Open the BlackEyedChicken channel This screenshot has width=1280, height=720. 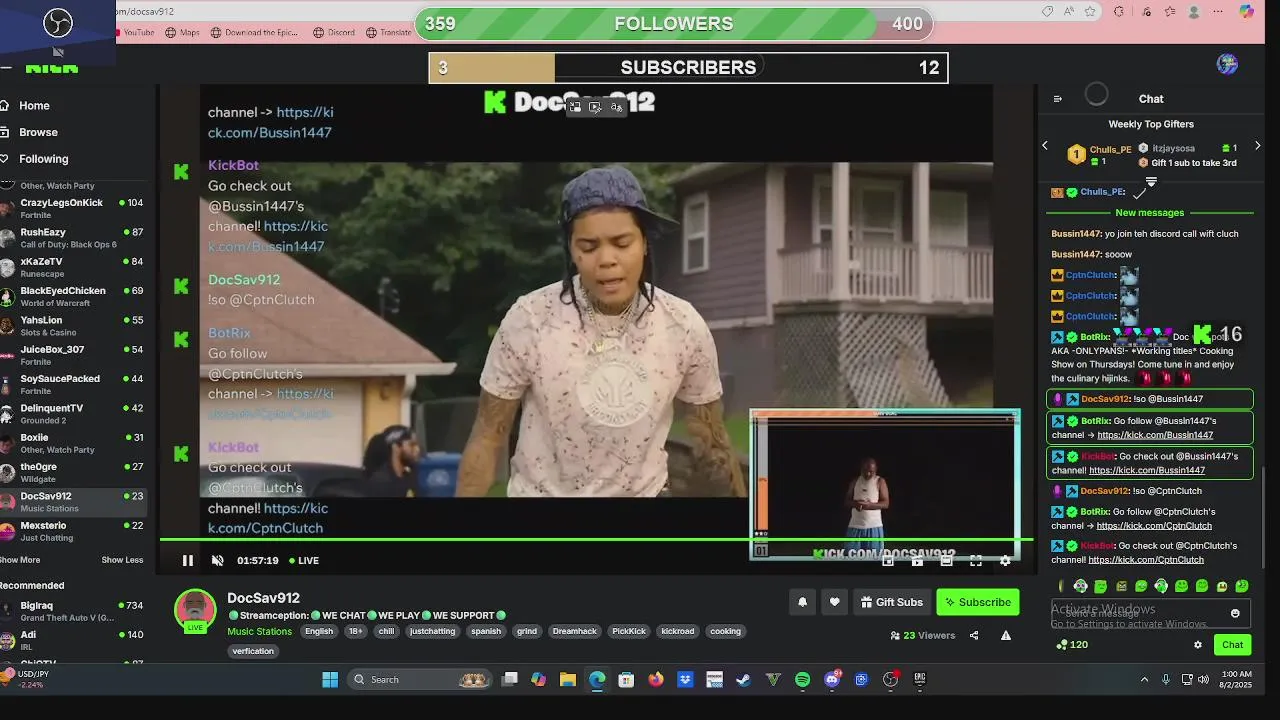point(75,296)
